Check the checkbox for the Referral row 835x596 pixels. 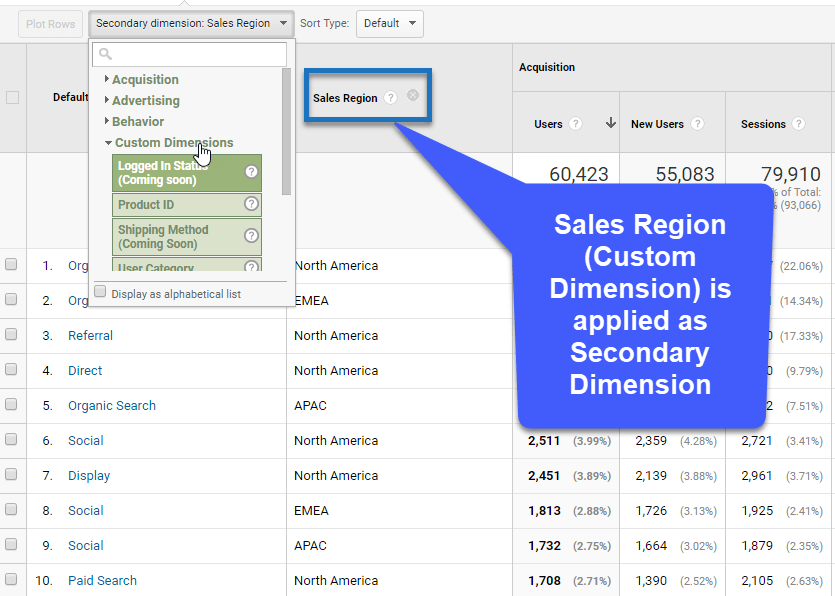[x=13, y=336]
